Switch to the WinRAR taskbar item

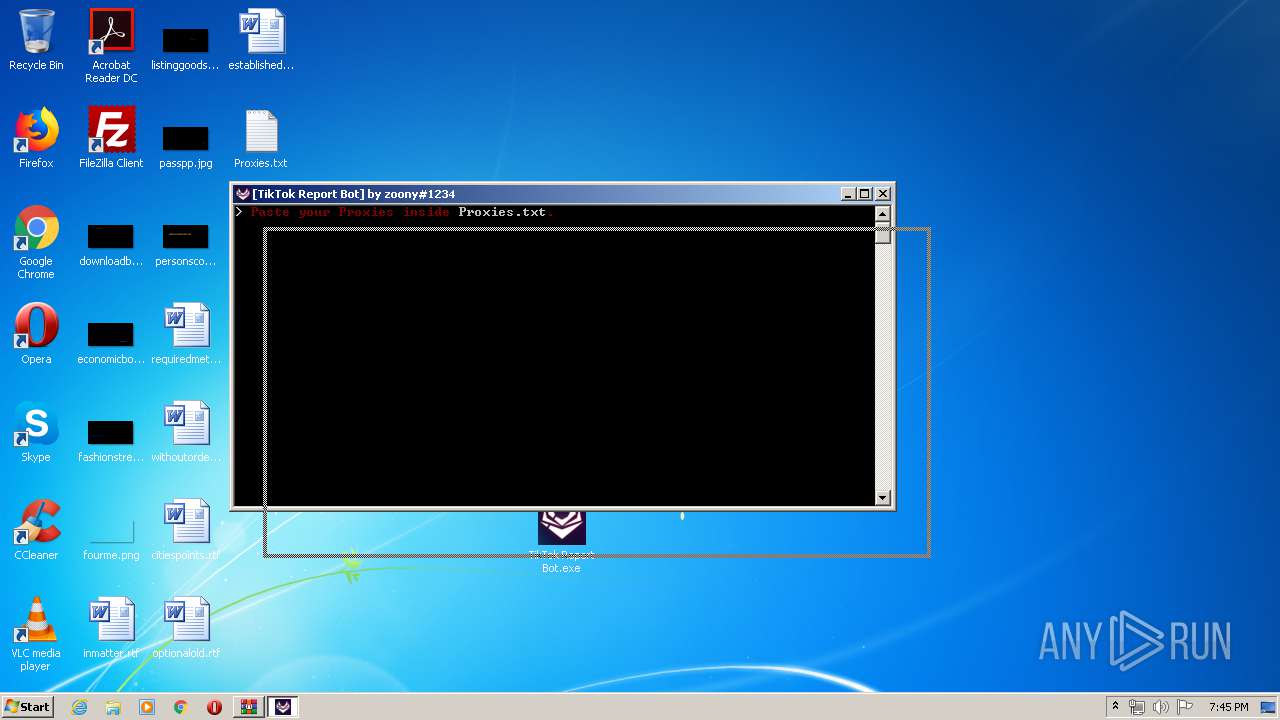248,707
